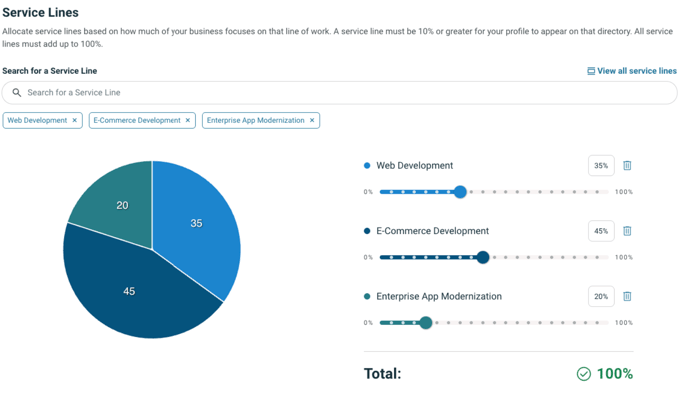Click the search magnifier icon
The image size is (688, 395).
click(17, 93)
